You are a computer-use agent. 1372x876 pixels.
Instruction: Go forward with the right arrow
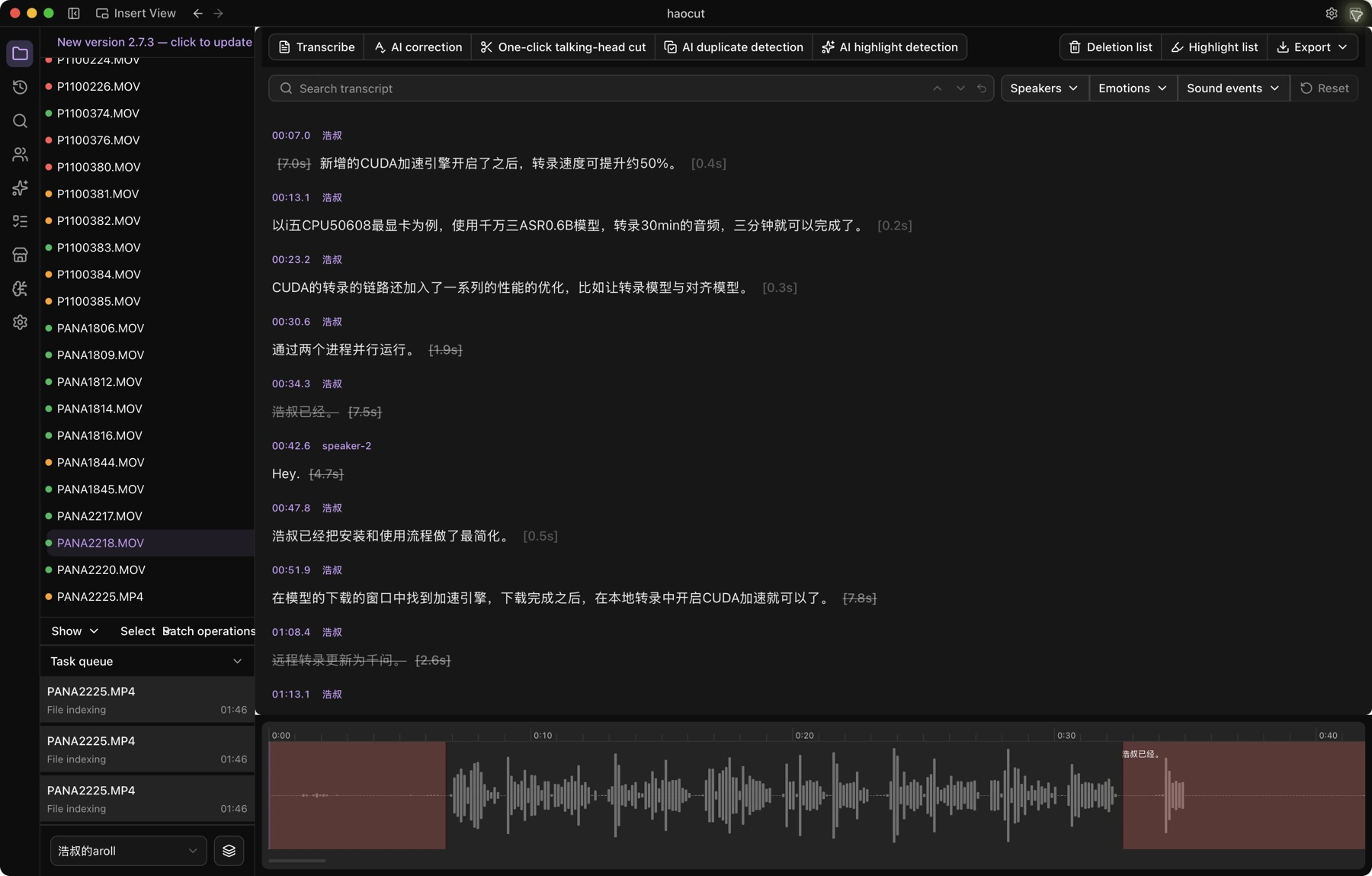point(219,13)
